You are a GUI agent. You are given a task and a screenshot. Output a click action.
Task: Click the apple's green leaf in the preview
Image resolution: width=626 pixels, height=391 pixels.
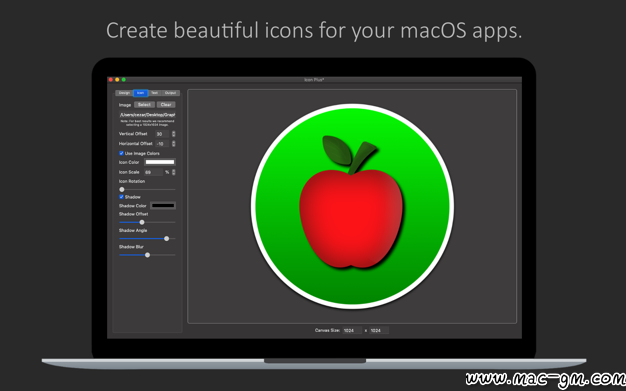click(337, 150)
